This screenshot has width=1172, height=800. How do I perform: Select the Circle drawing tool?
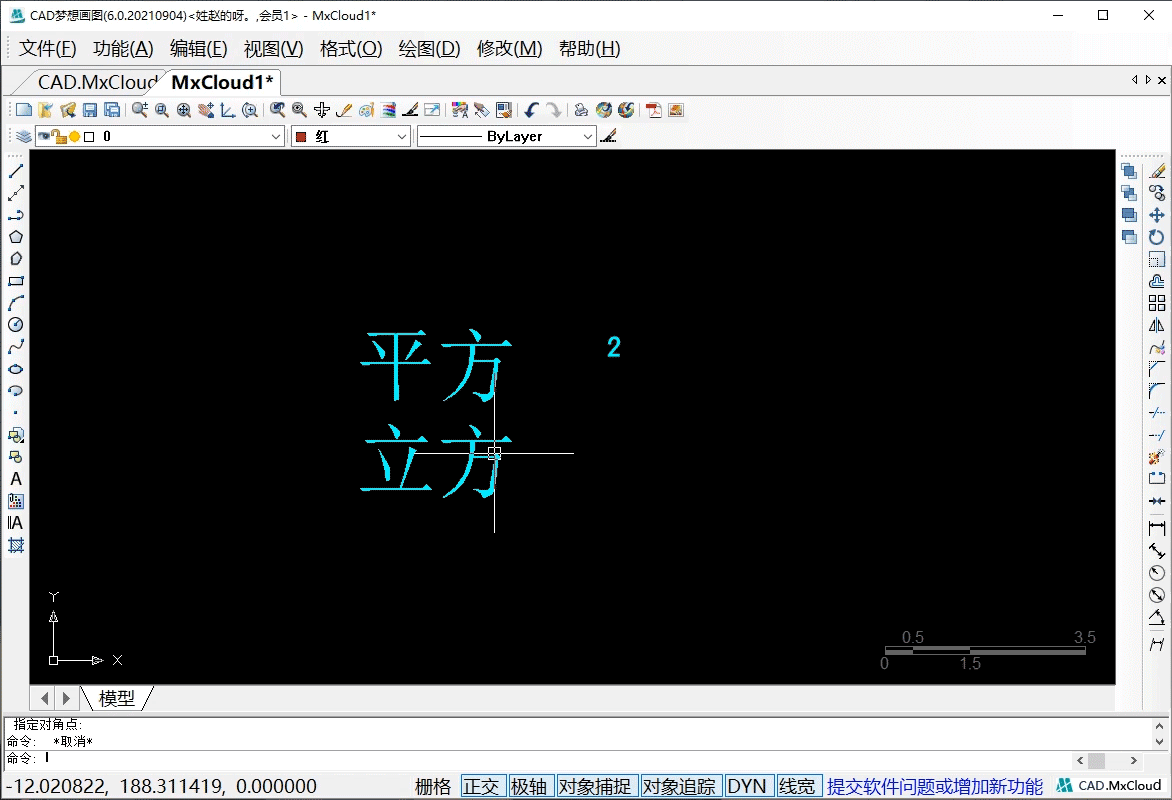click(x=16, y=324)
